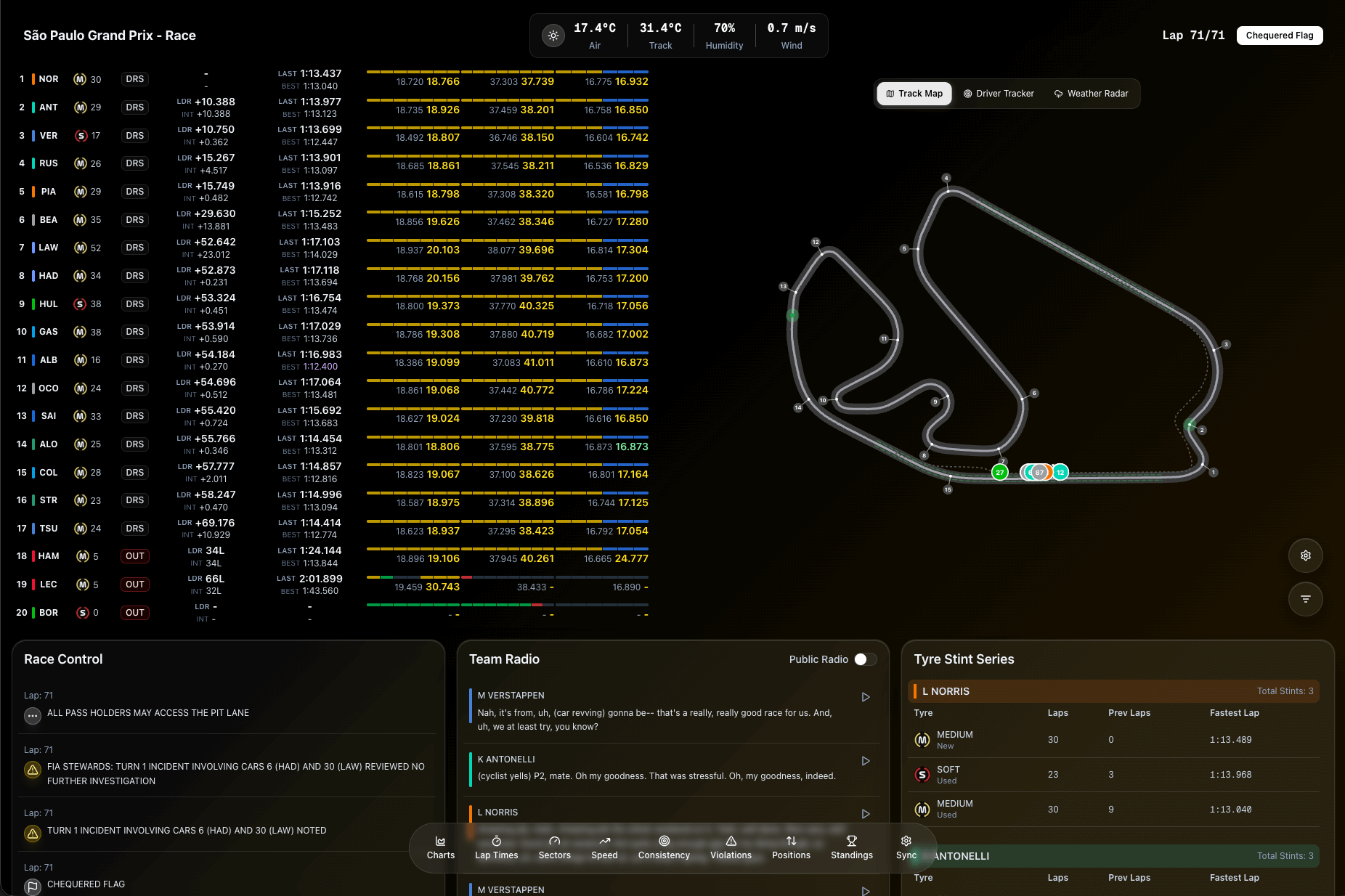1345x896 pixels.
Task: Select car 27 marker on the track map
Action: point(1000,472)
